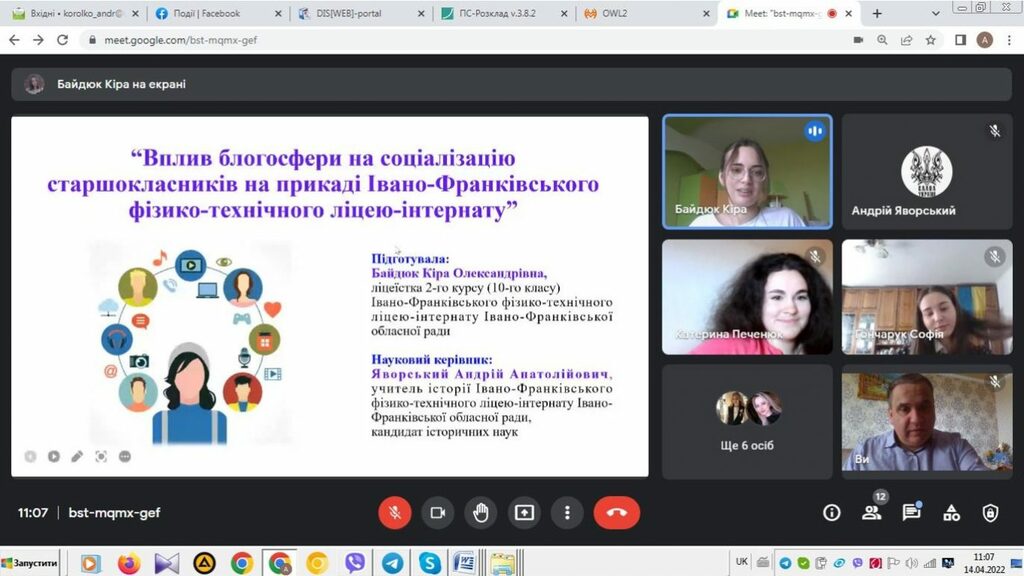Unmute the microphone in the call controls
The height and width of the screenshot is (576, 1024).
pyautogui.click(x=394, y=513)
